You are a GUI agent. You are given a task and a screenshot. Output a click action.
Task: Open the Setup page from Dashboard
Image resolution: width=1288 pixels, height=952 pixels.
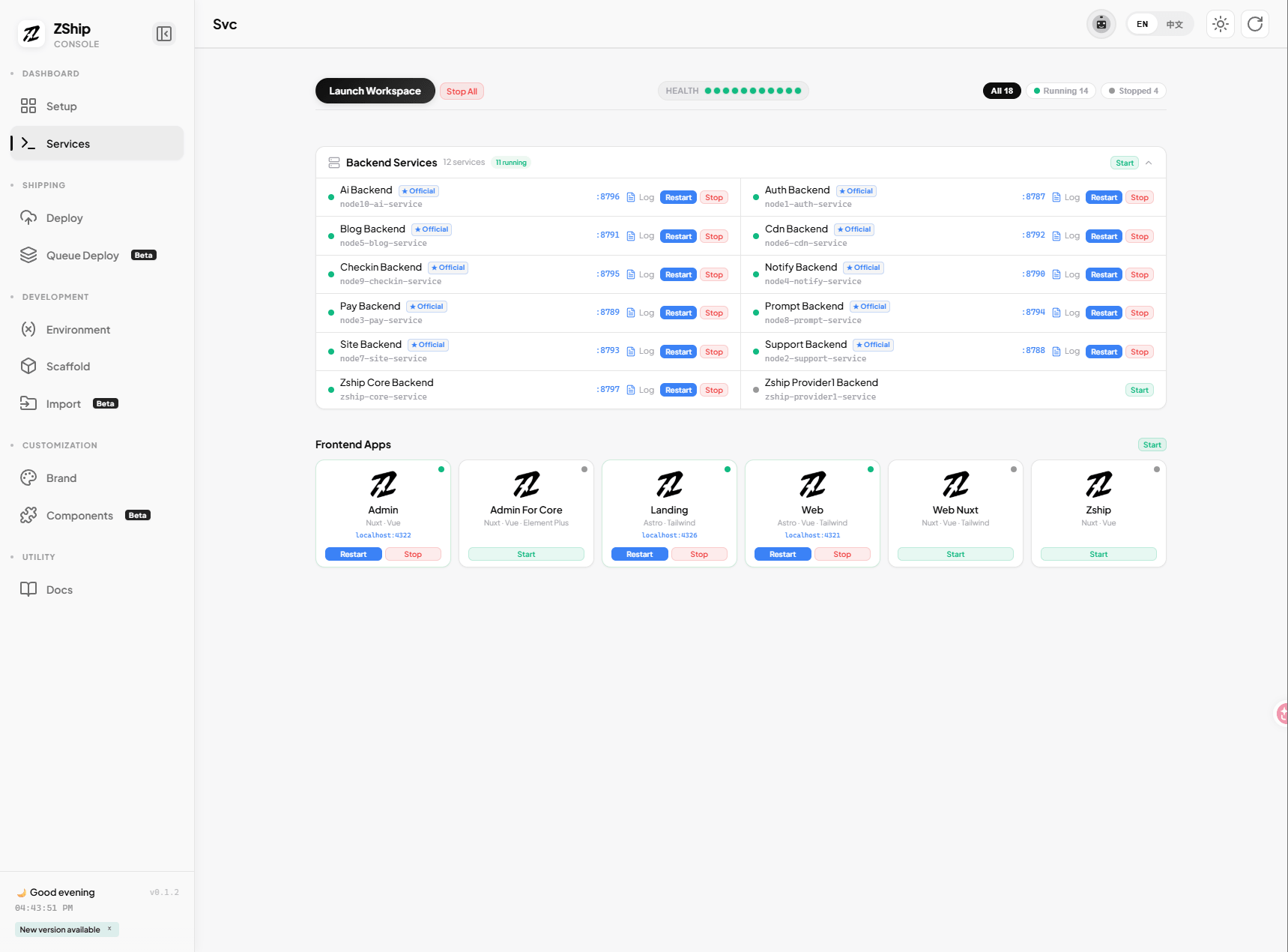point(60,106)
